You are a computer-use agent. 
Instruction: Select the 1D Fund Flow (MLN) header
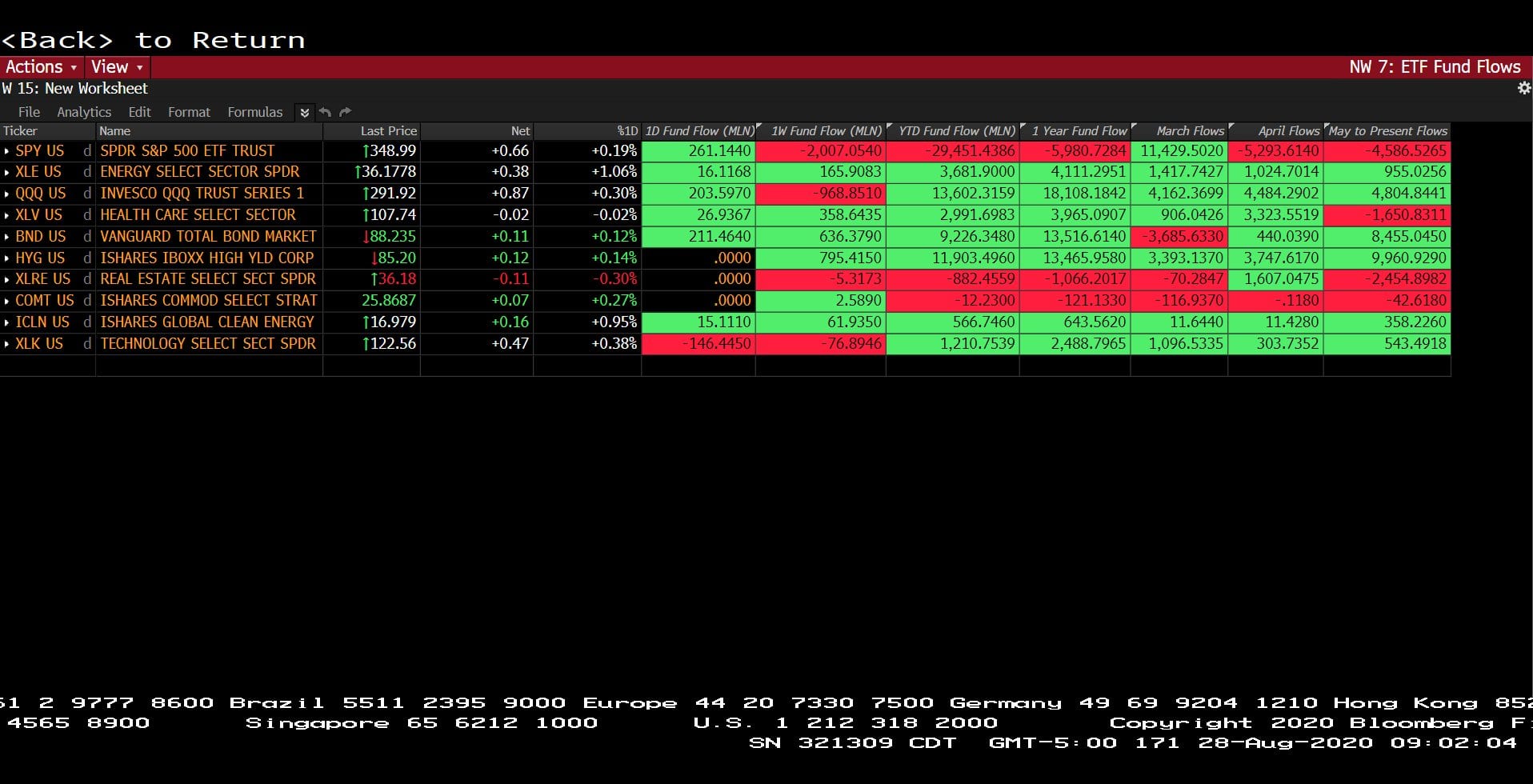point(698,131)
